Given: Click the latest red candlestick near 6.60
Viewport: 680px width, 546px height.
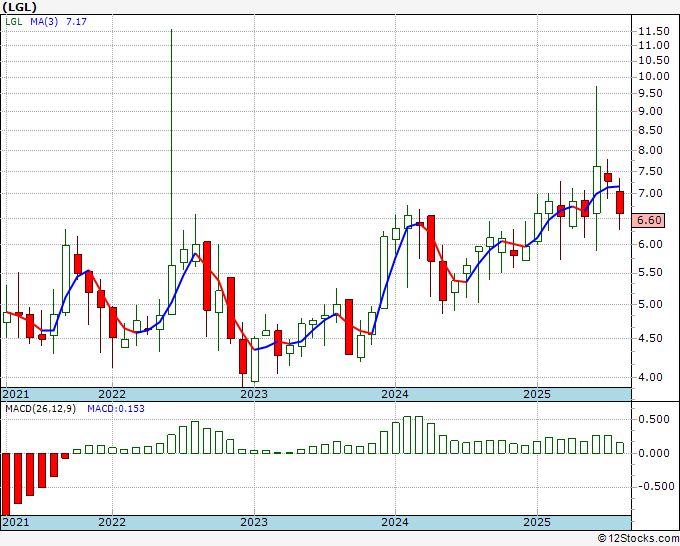Looking at the screenshot, I should point(620,203).
